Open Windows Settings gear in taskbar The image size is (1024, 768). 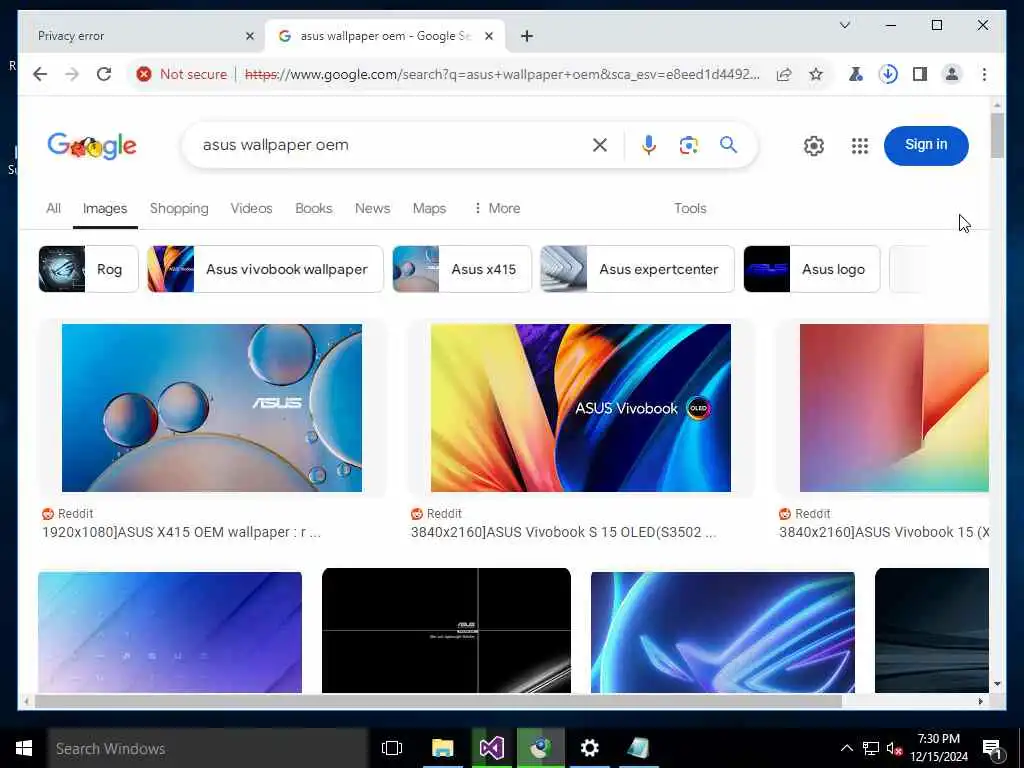(x=589, y=748)
